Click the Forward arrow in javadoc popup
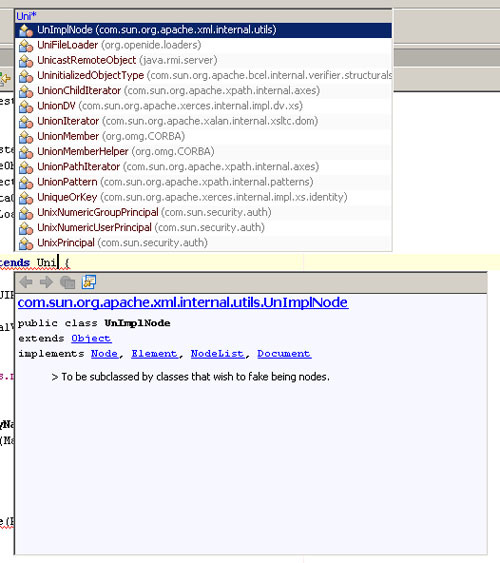This screenshot has width=500, height=563. (x=47, y=282)
